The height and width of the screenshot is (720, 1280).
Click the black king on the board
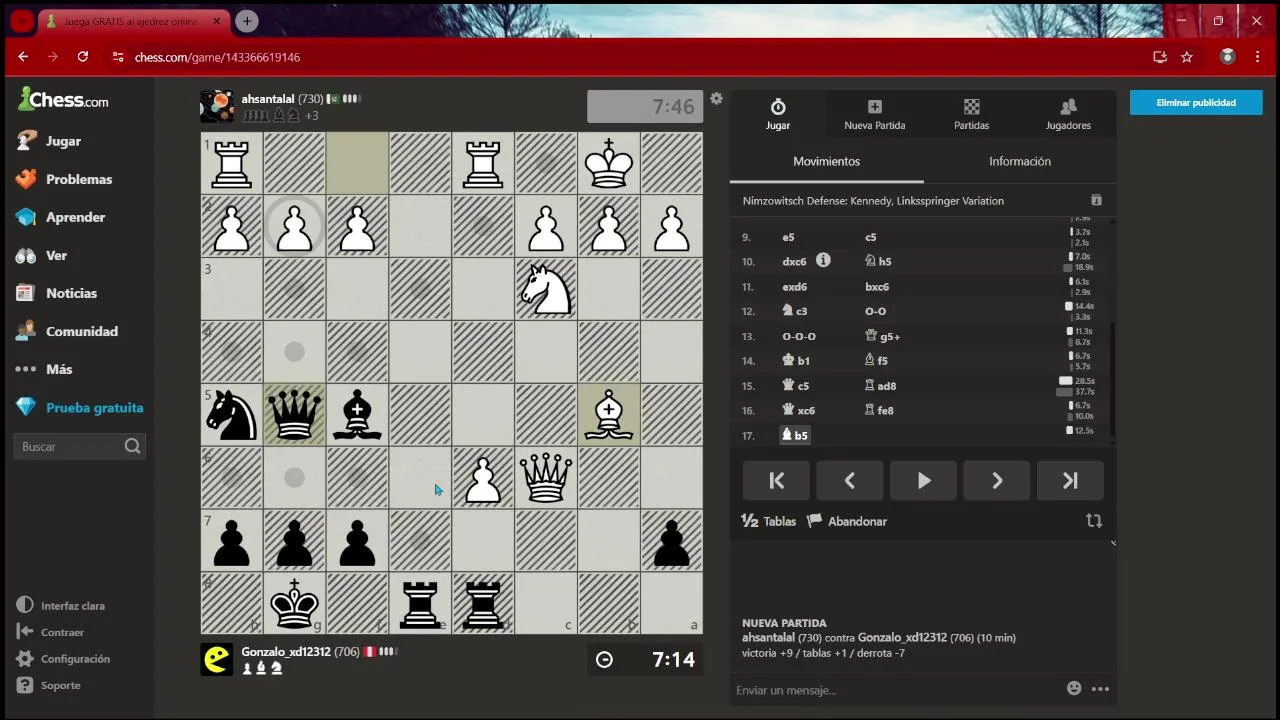294,603
